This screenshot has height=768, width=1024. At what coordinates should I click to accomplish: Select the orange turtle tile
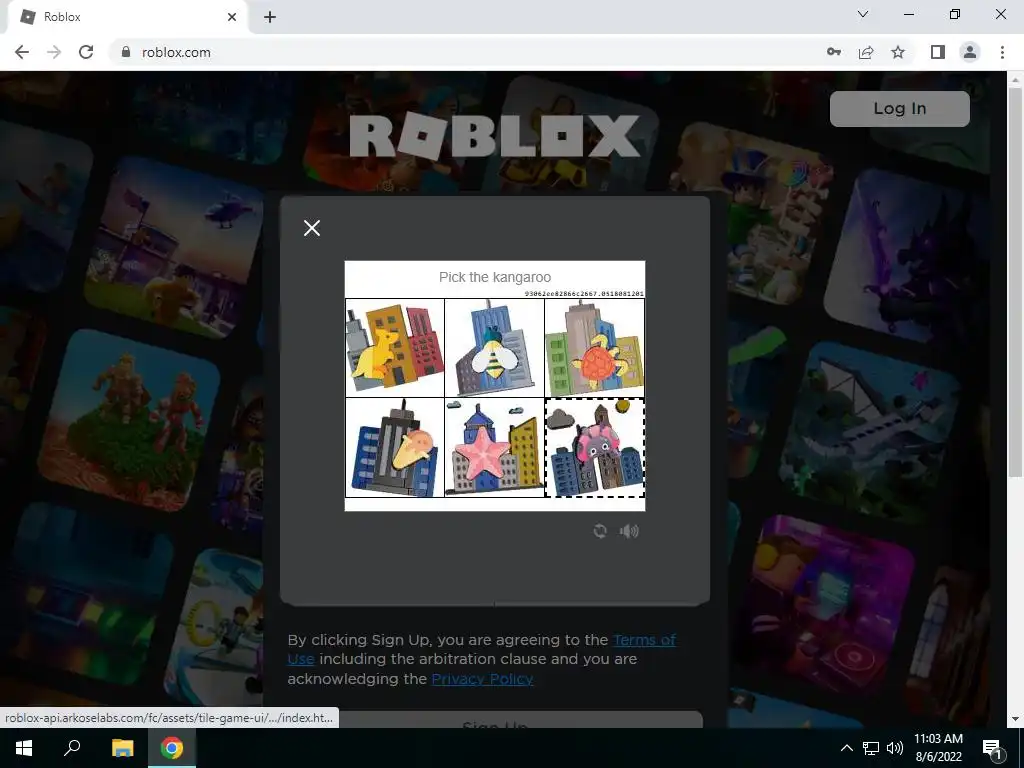594,347
